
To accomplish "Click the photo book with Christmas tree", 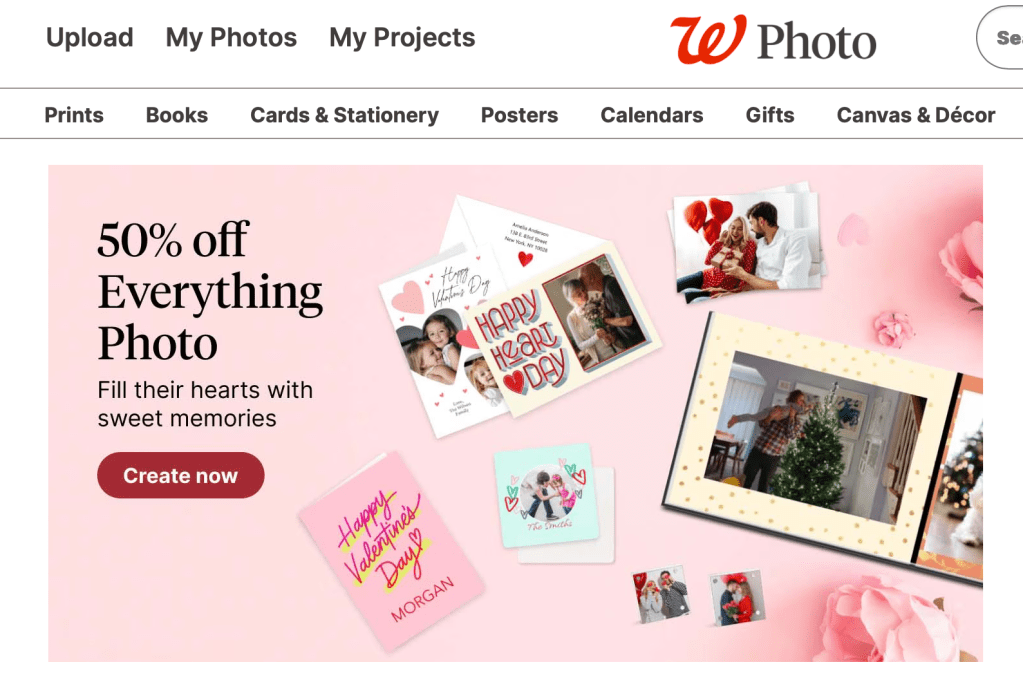I will pyautogui.click(x=823, y=444).
